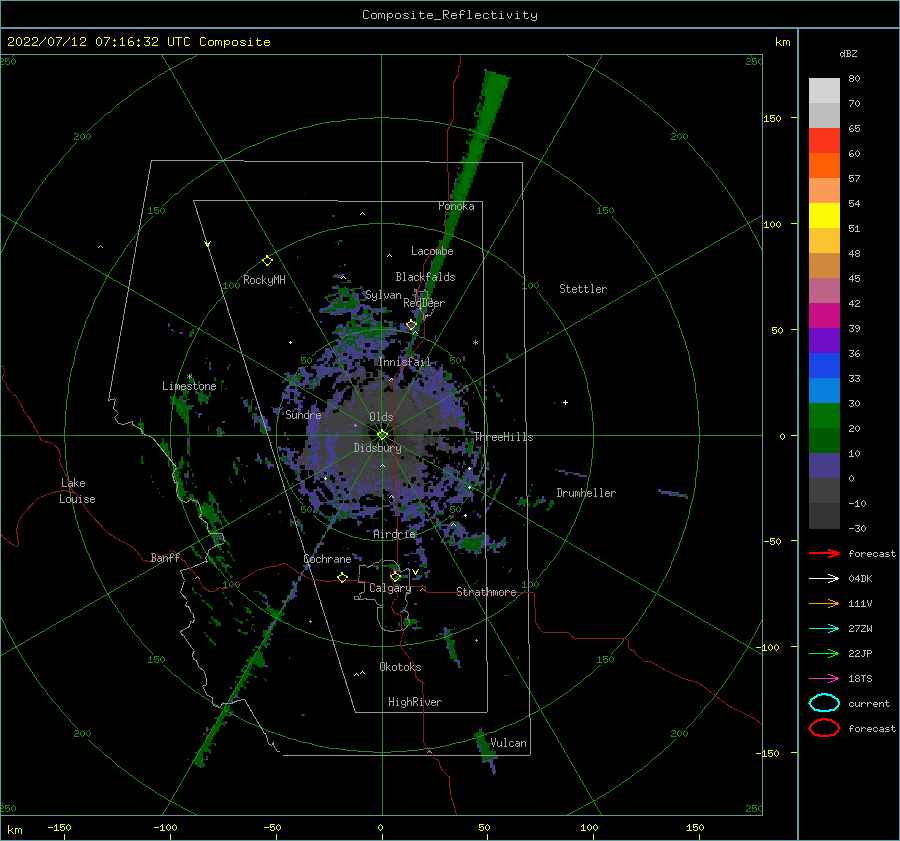The width and height of the screenshot is (900, 841).
Task: Click the cyan 27ZW arrow in legend
Action: 824,628
